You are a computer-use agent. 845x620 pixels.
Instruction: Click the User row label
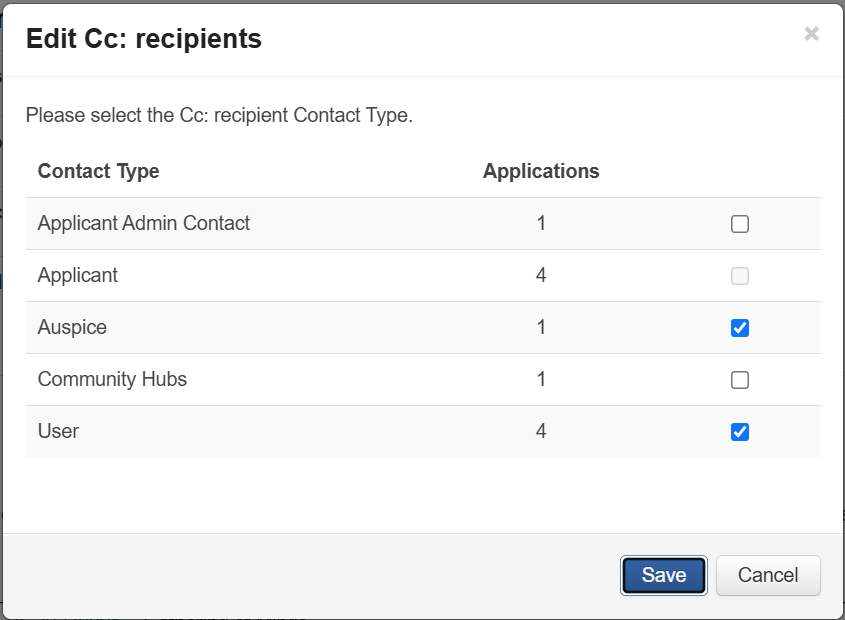pos(58,431)
